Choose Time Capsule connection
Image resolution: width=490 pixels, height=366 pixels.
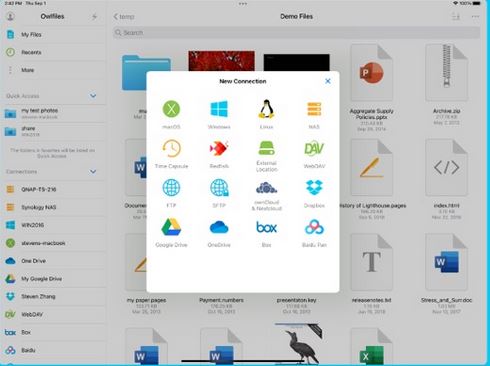[x=171, y=148]
